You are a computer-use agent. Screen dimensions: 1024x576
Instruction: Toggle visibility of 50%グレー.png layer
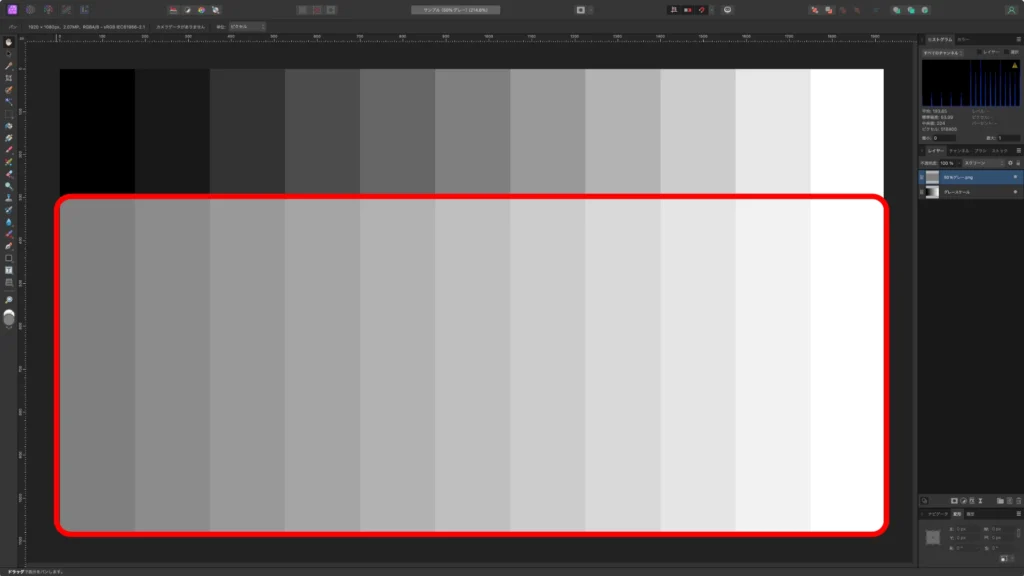(1015, 177)
